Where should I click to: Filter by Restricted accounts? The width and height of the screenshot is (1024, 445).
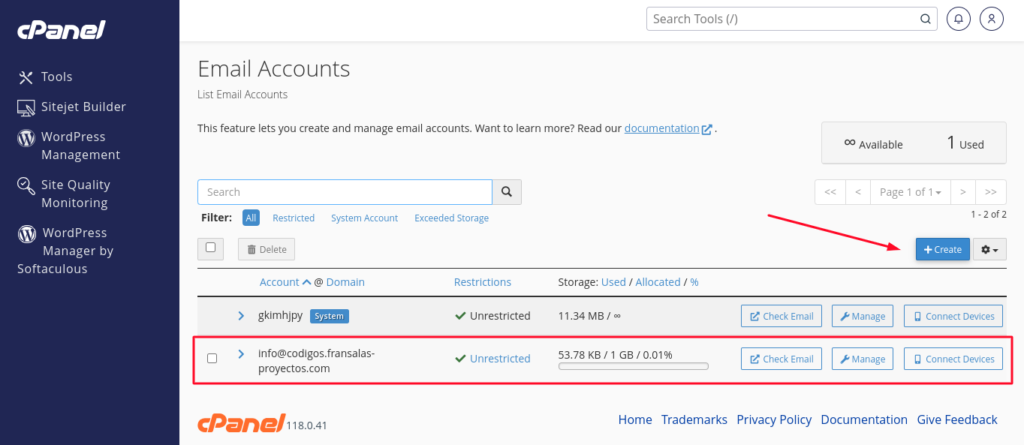tap(293, 218)
